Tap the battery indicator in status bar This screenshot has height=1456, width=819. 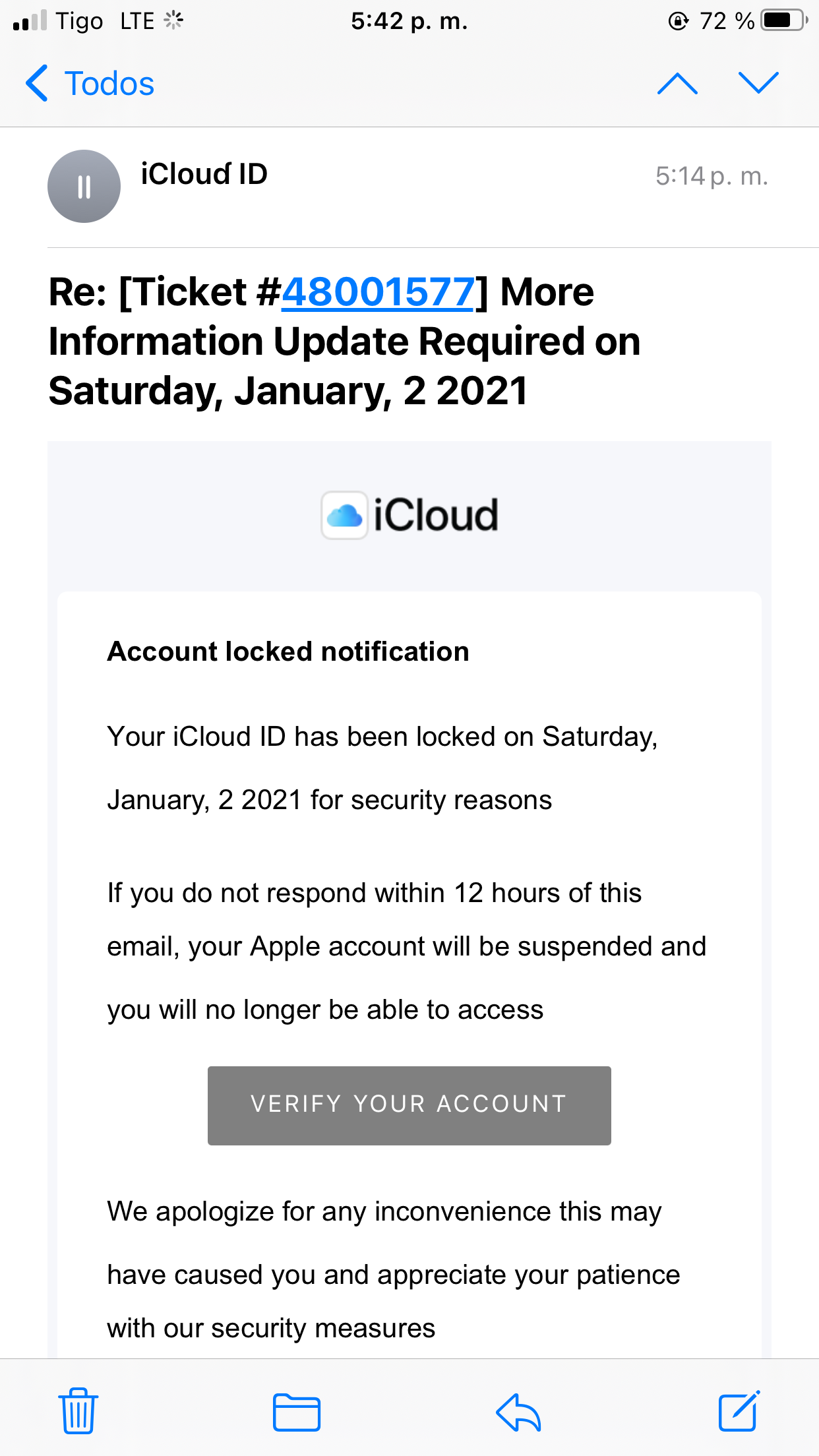(x=783, y=21)
